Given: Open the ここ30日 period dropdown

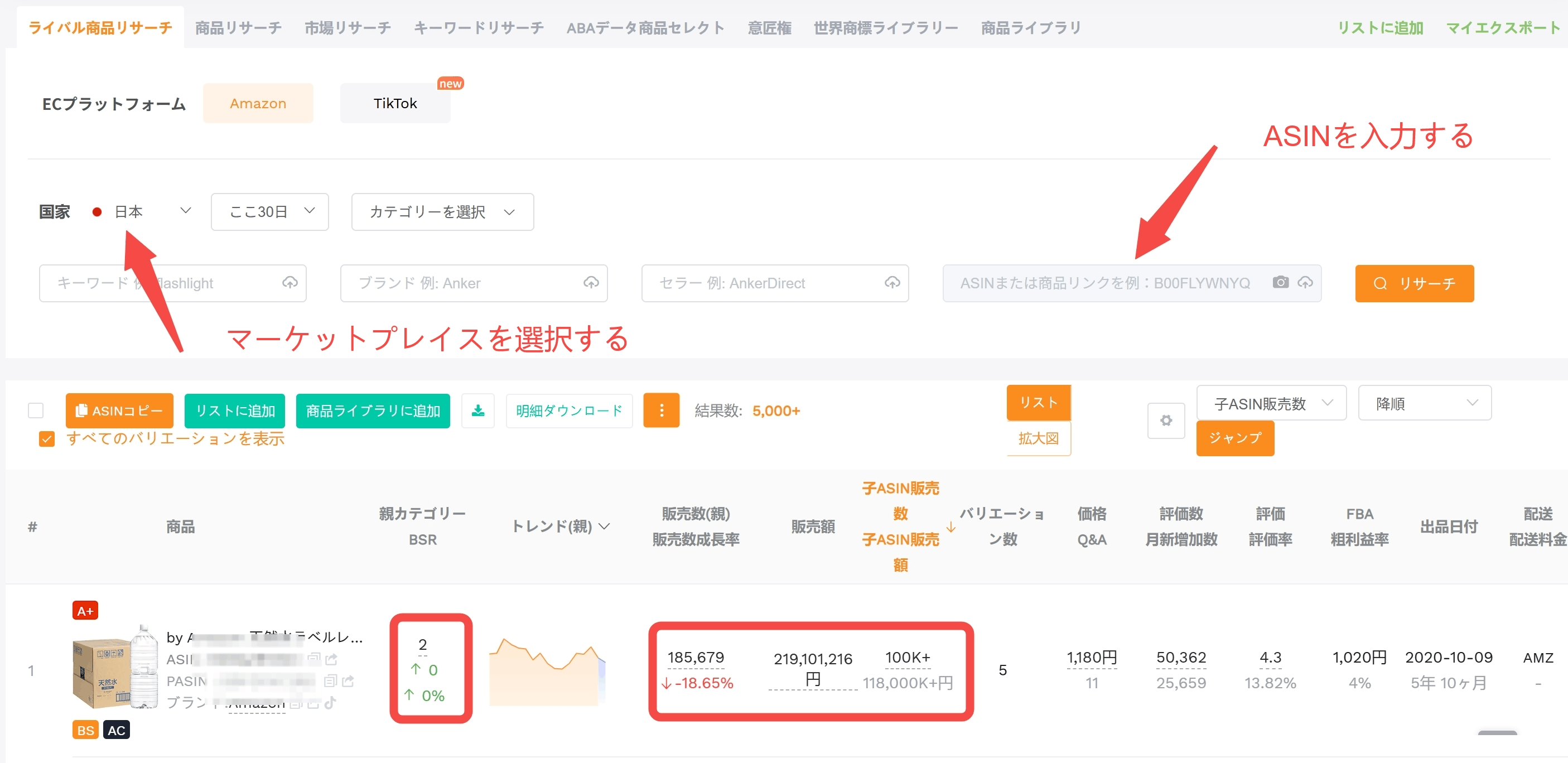Looking at the screenshot, I should (269, 212).
